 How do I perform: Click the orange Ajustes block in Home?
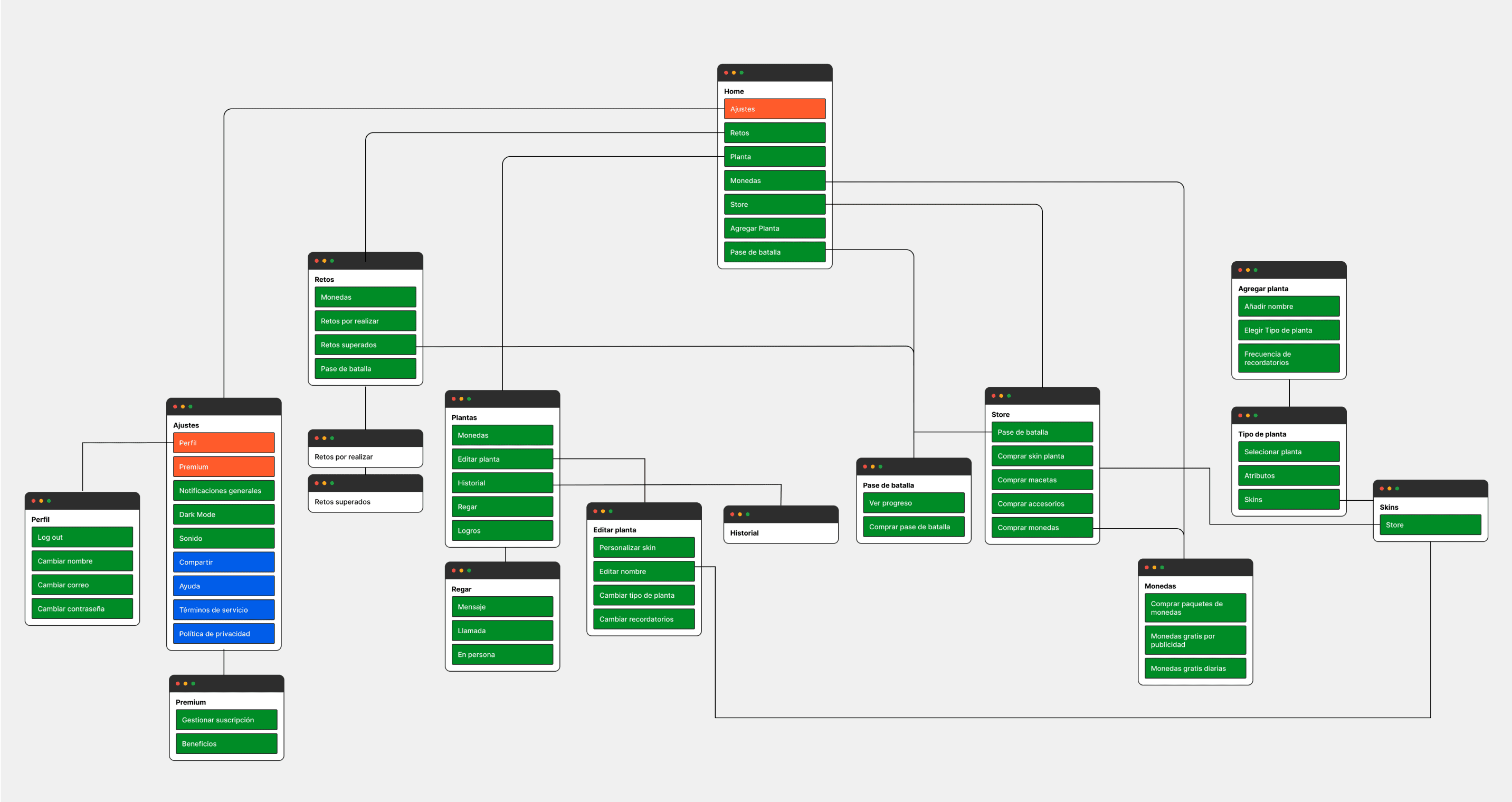[774, 109]
